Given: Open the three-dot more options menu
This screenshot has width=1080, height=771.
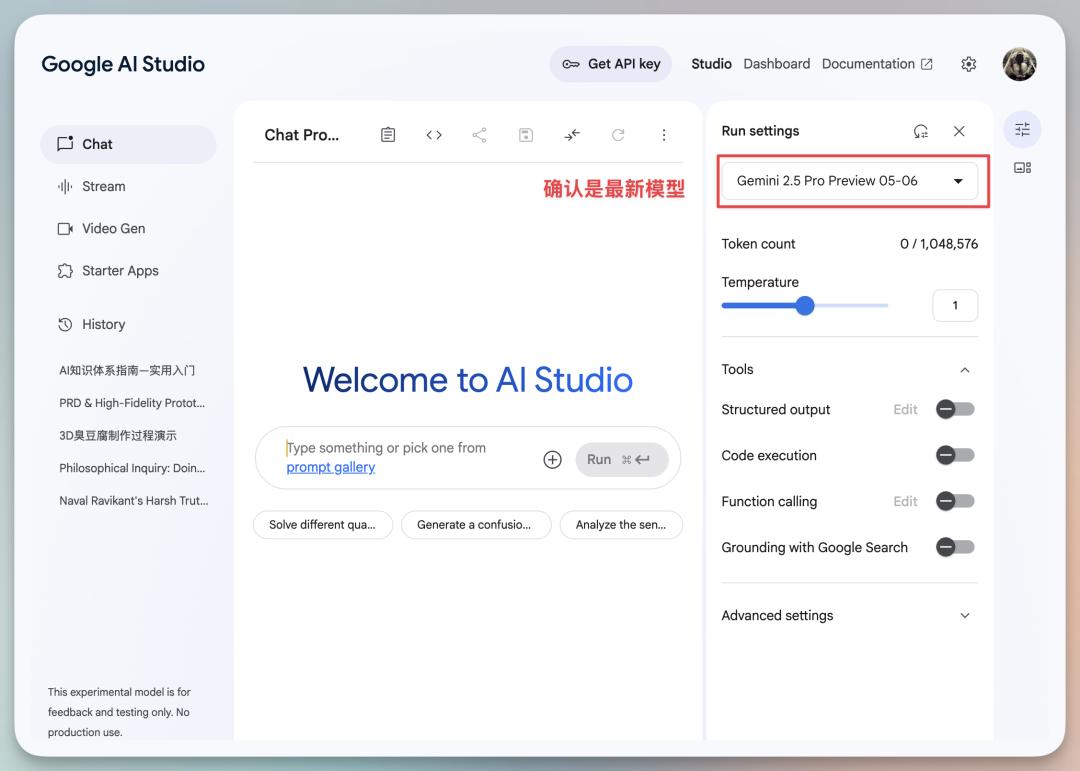Looking at the screenshot, I should tap(664, 135).
